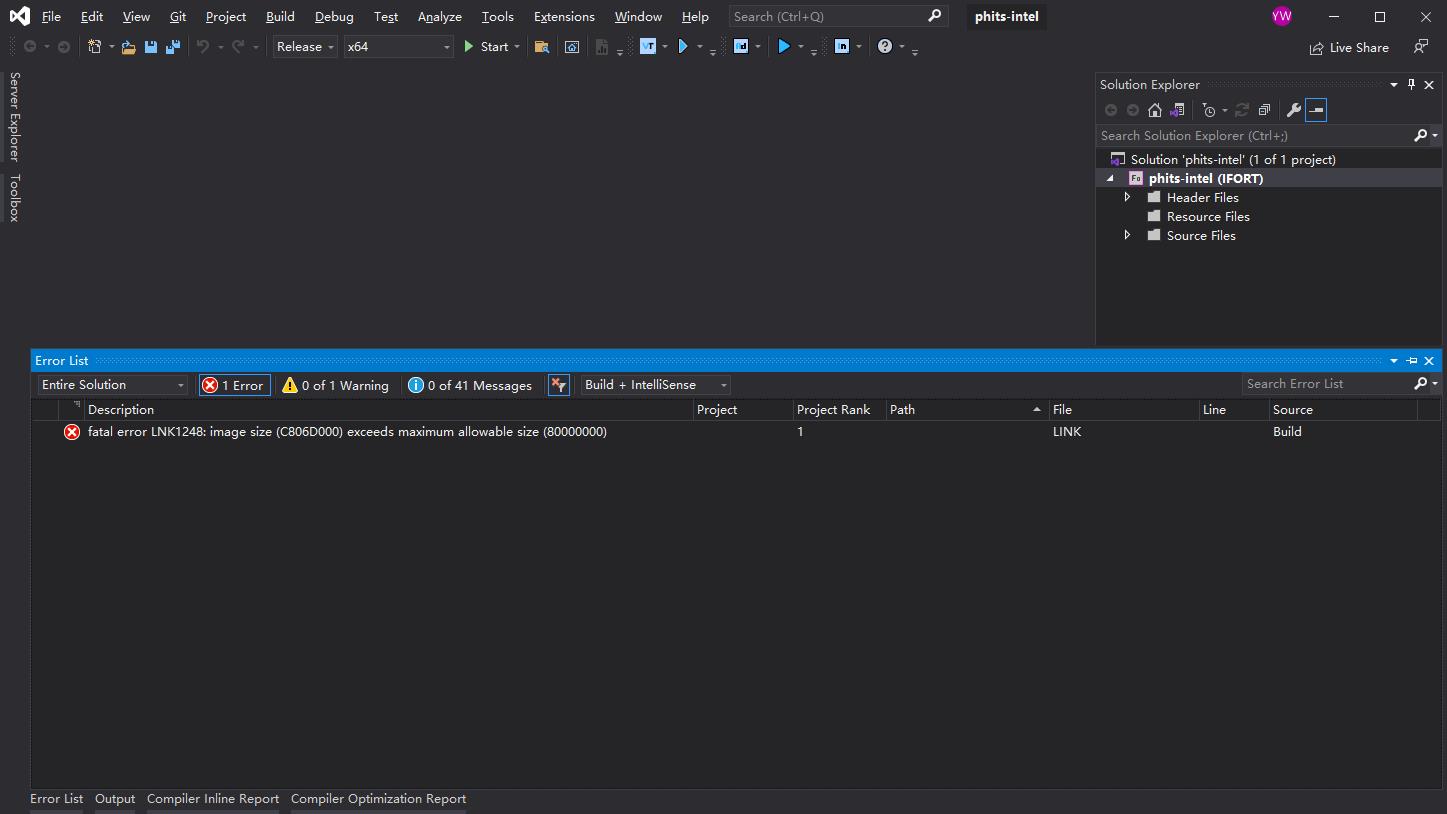Open Properties wrench icon in Solution Explorer

pos(1293,110)
